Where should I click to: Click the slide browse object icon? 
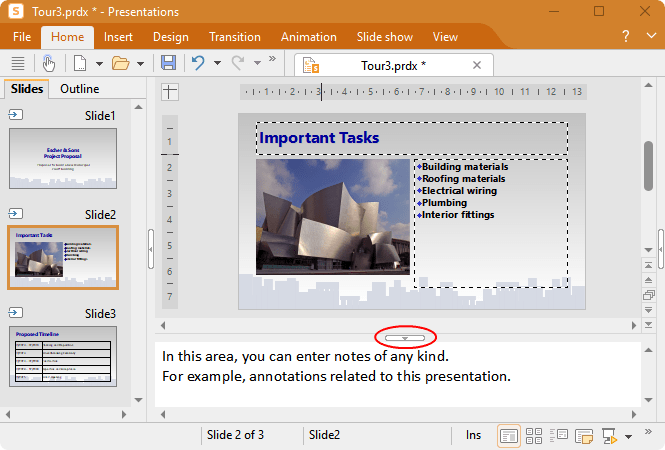[648, 294]
